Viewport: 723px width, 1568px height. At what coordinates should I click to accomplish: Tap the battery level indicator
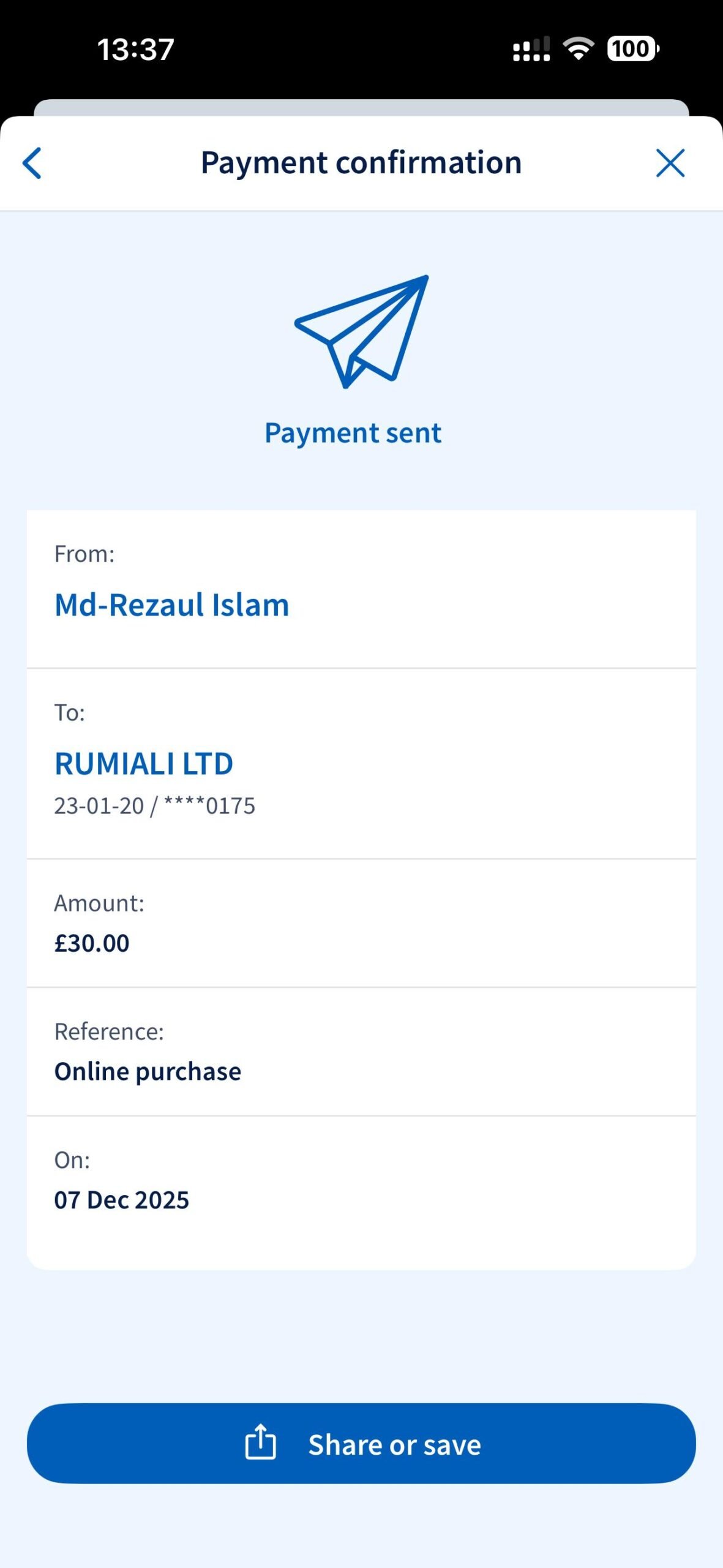pyautogui.click(x=632, y=48)
